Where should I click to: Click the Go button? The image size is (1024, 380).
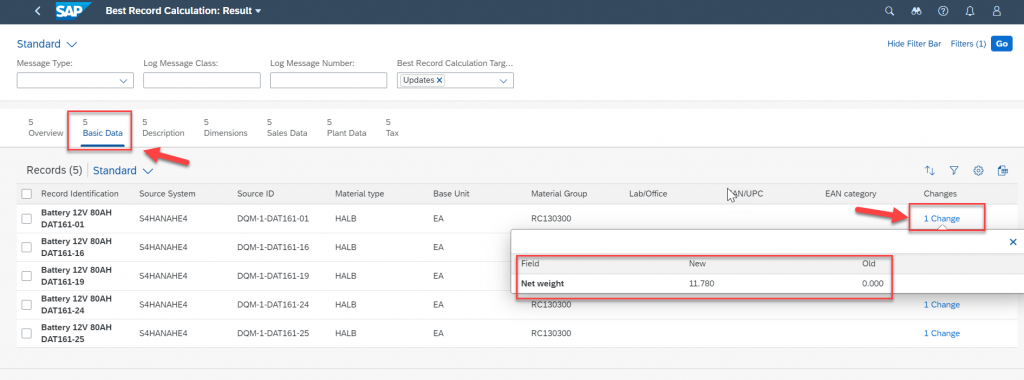pyautogui.click(x=1002, y=44)
